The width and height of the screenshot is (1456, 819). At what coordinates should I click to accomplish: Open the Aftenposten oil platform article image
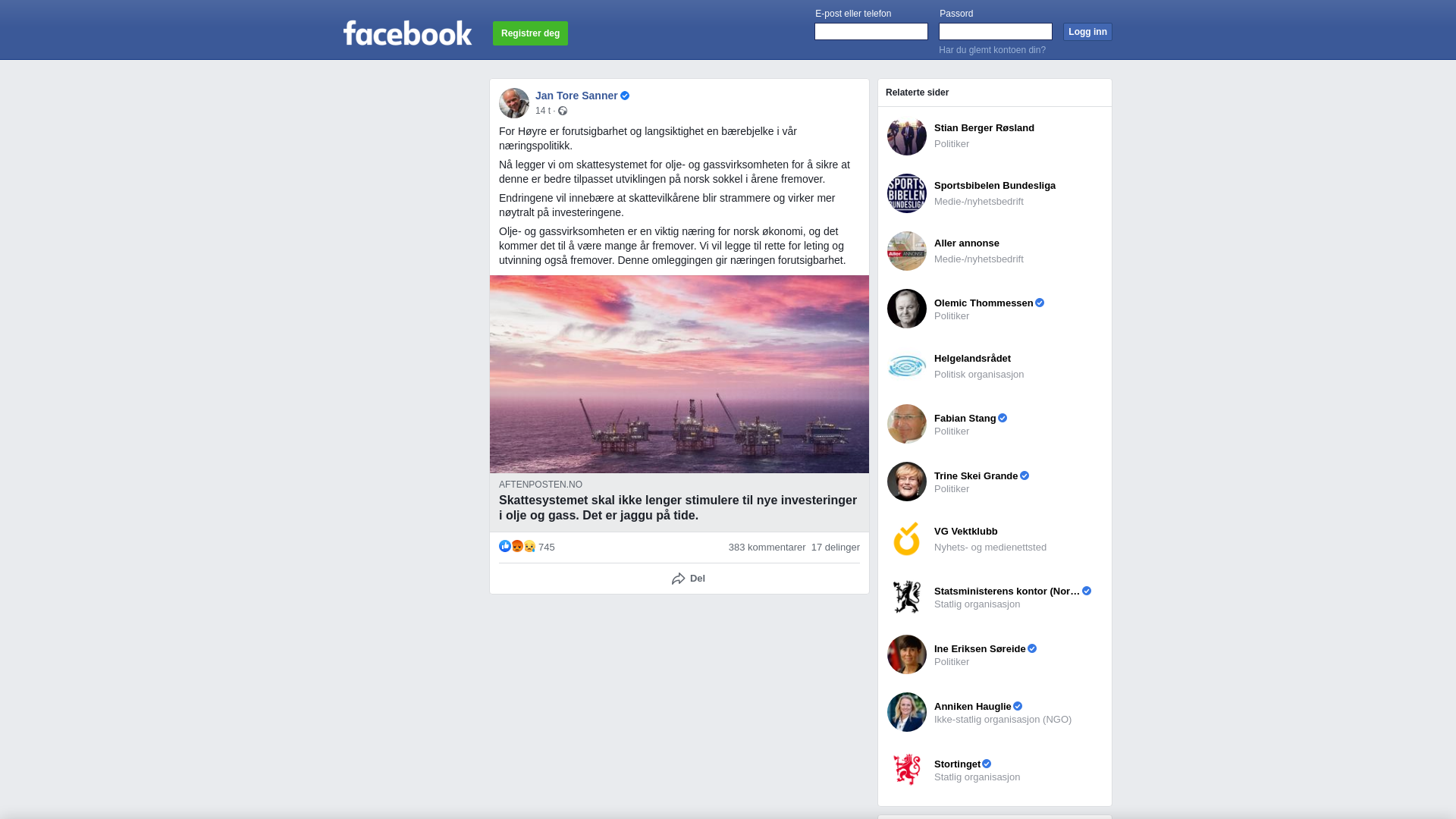tap(679, 374)
